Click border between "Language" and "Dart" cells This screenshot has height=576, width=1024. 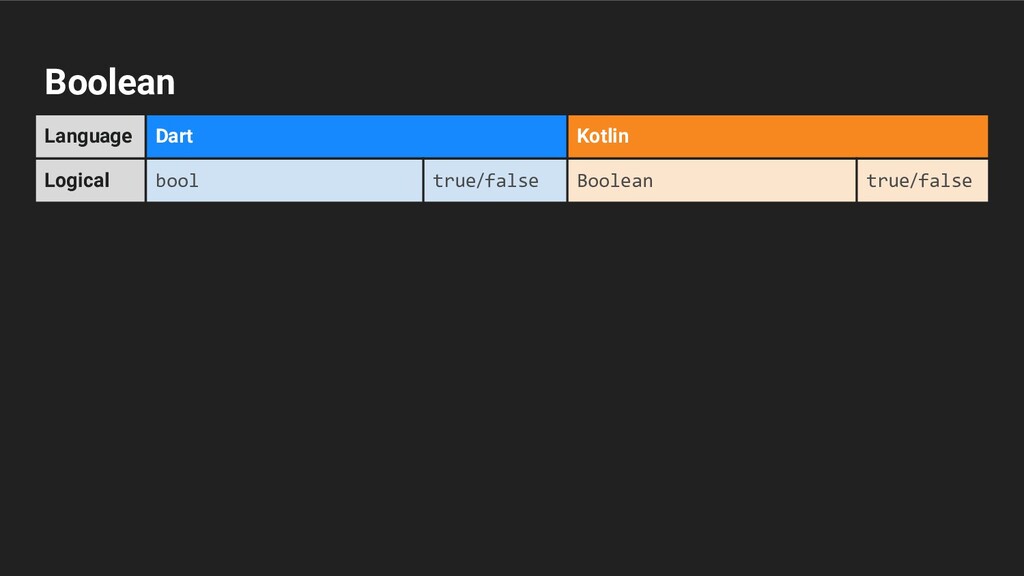(146, 136)
